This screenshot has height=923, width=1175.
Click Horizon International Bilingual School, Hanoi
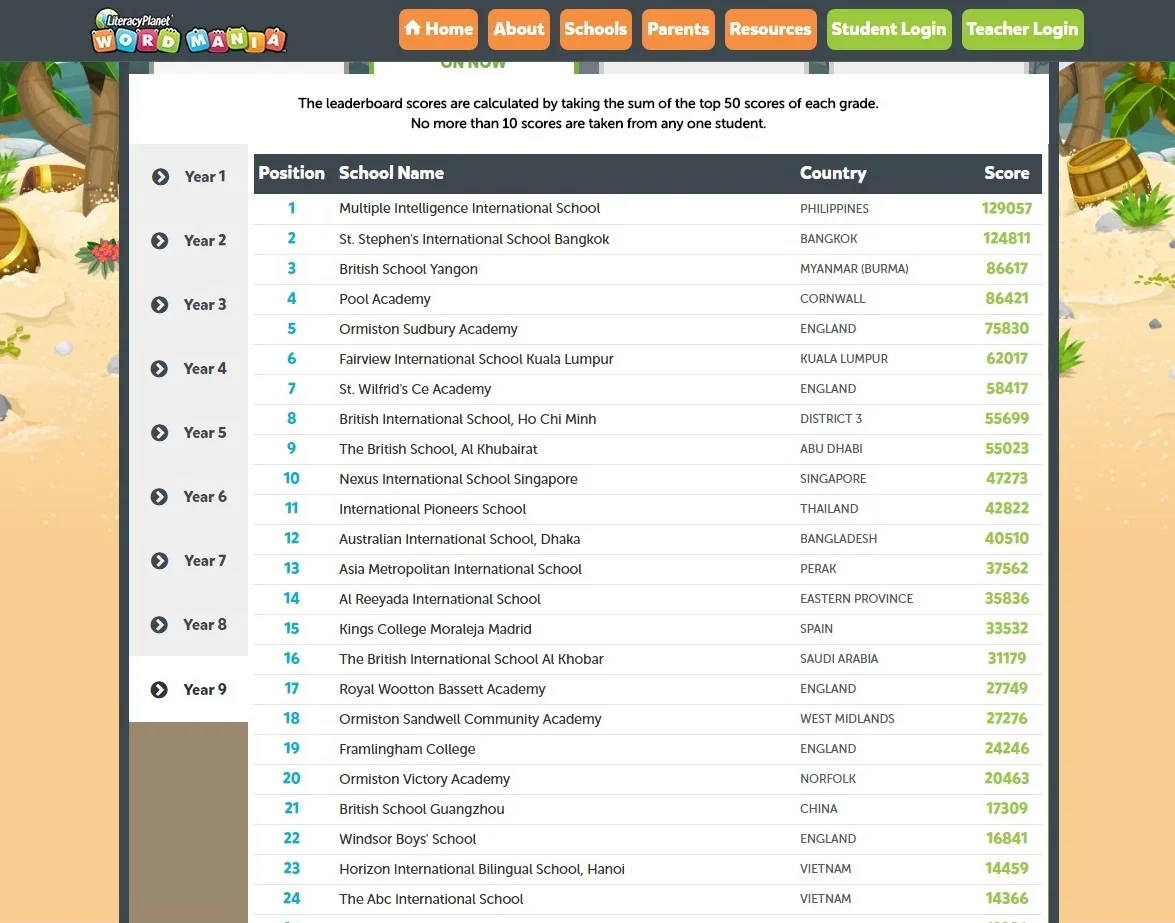482,868
